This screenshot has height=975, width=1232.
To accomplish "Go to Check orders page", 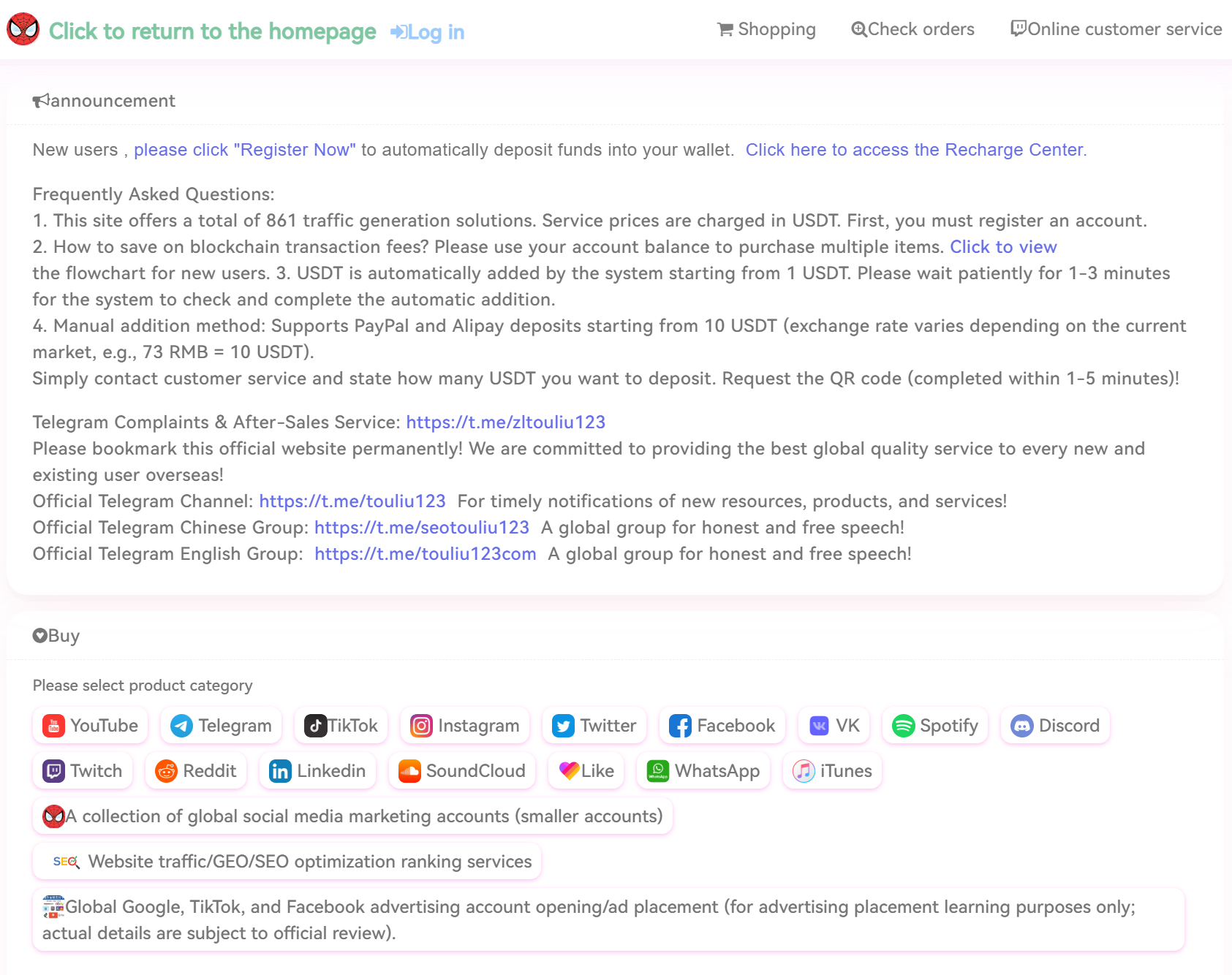I will point(912,29).
